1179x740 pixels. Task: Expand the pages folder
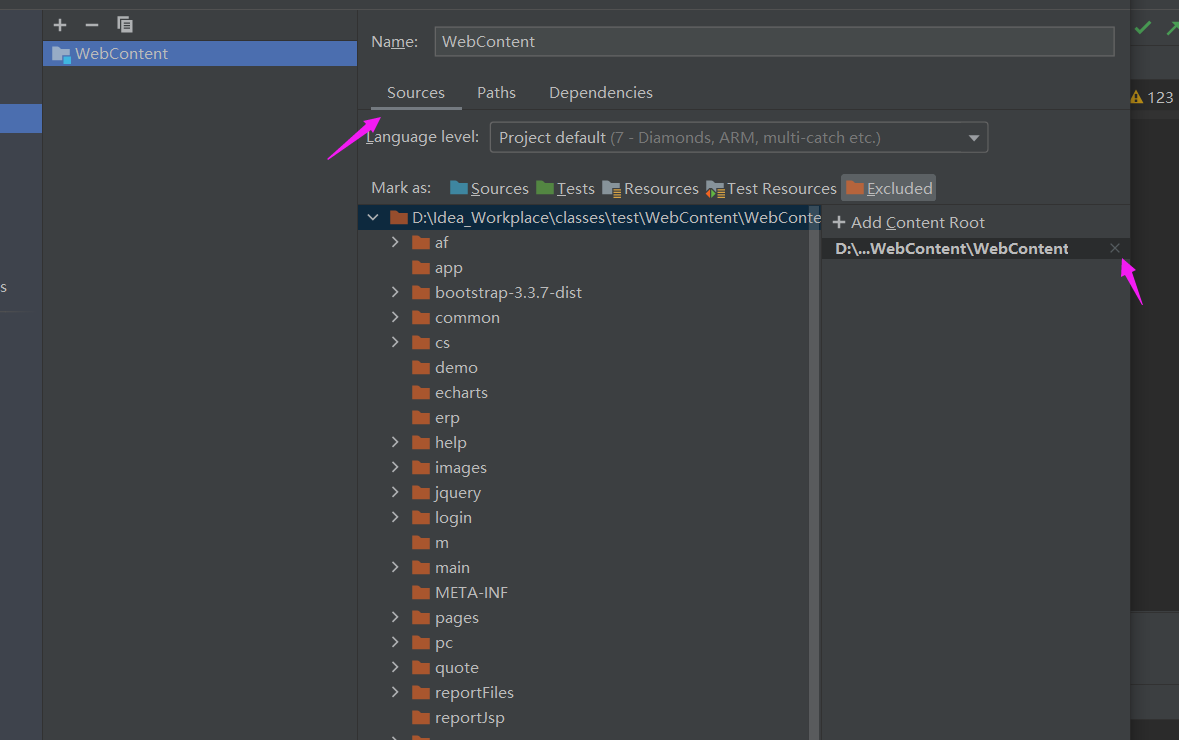tap(396, 617)
